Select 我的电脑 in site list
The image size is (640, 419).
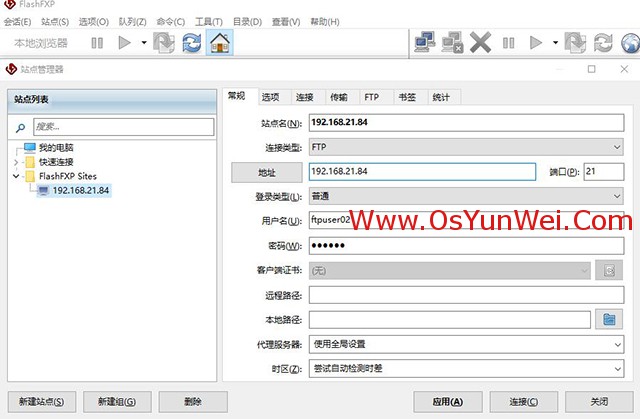tap(56, 148)
